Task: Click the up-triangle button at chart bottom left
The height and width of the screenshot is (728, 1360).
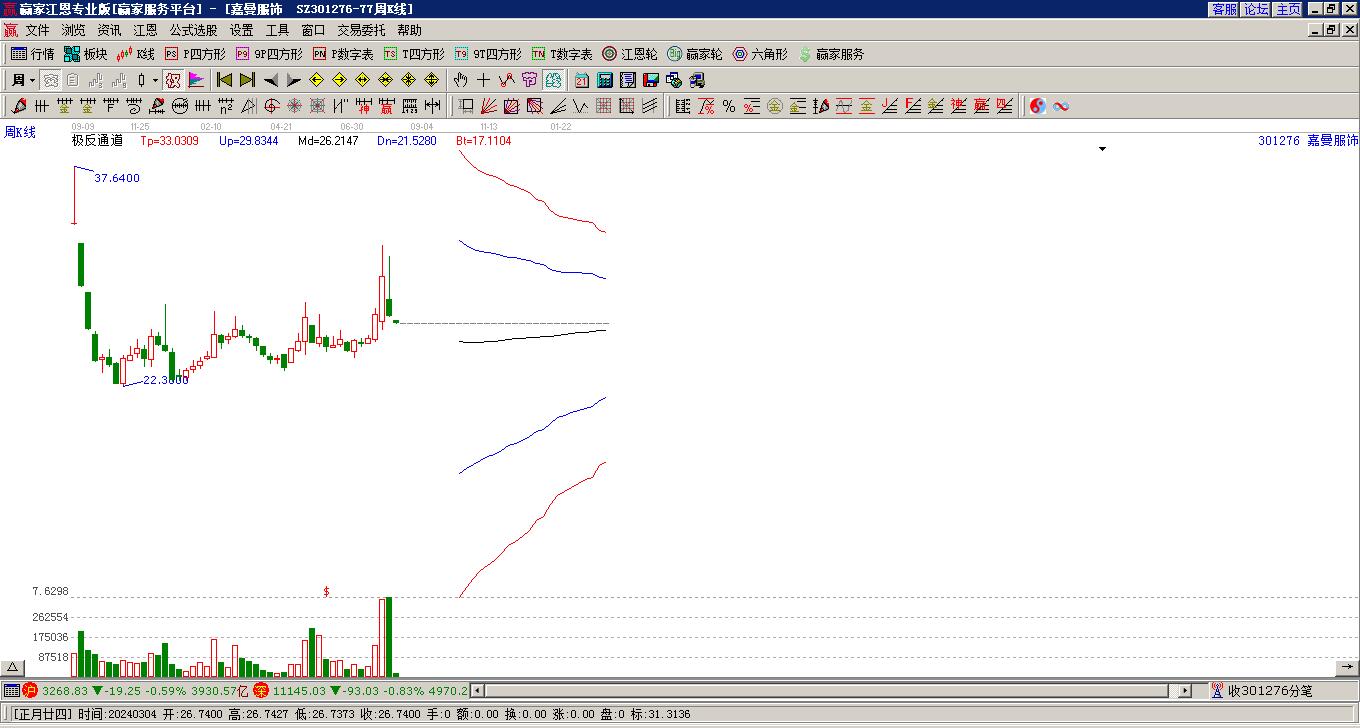Action: click(x=12, y=668)
